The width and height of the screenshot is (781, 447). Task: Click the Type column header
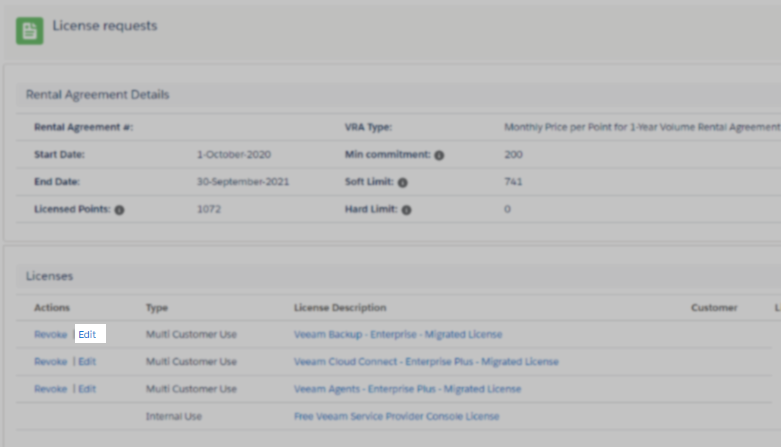pos(157,308)
